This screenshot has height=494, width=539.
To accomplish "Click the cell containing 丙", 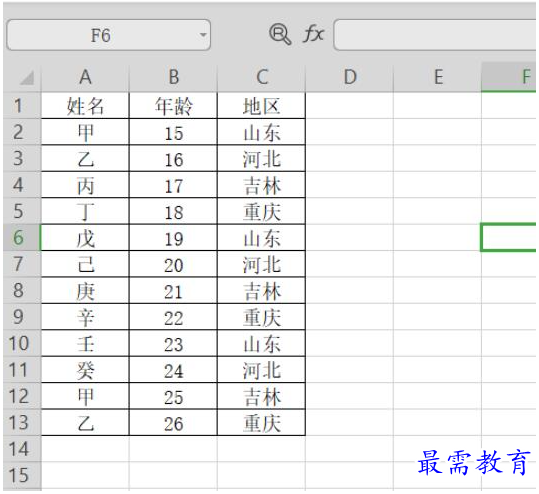I will [85, 185].
